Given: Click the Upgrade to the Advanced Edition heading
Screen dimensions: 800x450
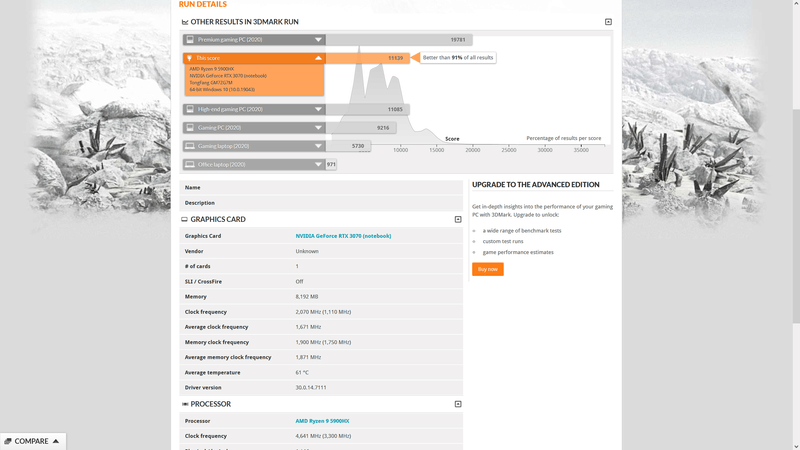Looking at the screenshot, I should [x=536, y=185].
